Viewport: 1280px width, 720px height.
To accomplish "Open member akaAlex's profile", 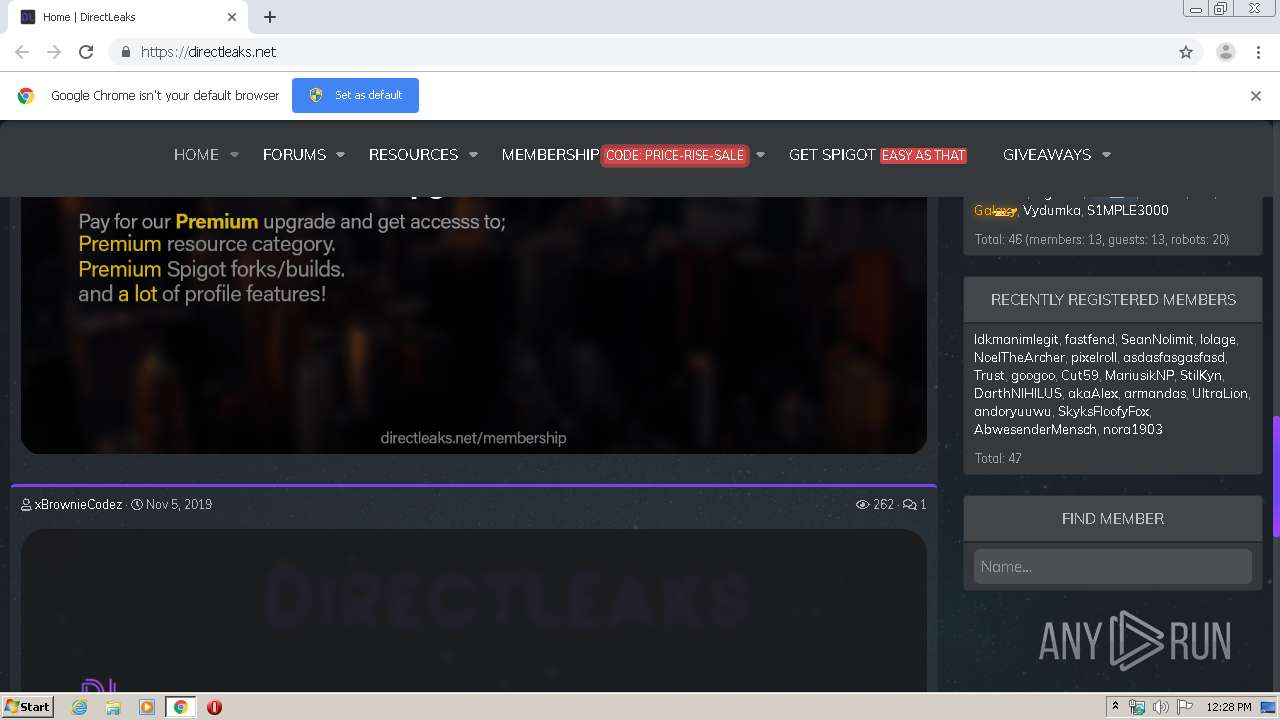I will 1093,394.
